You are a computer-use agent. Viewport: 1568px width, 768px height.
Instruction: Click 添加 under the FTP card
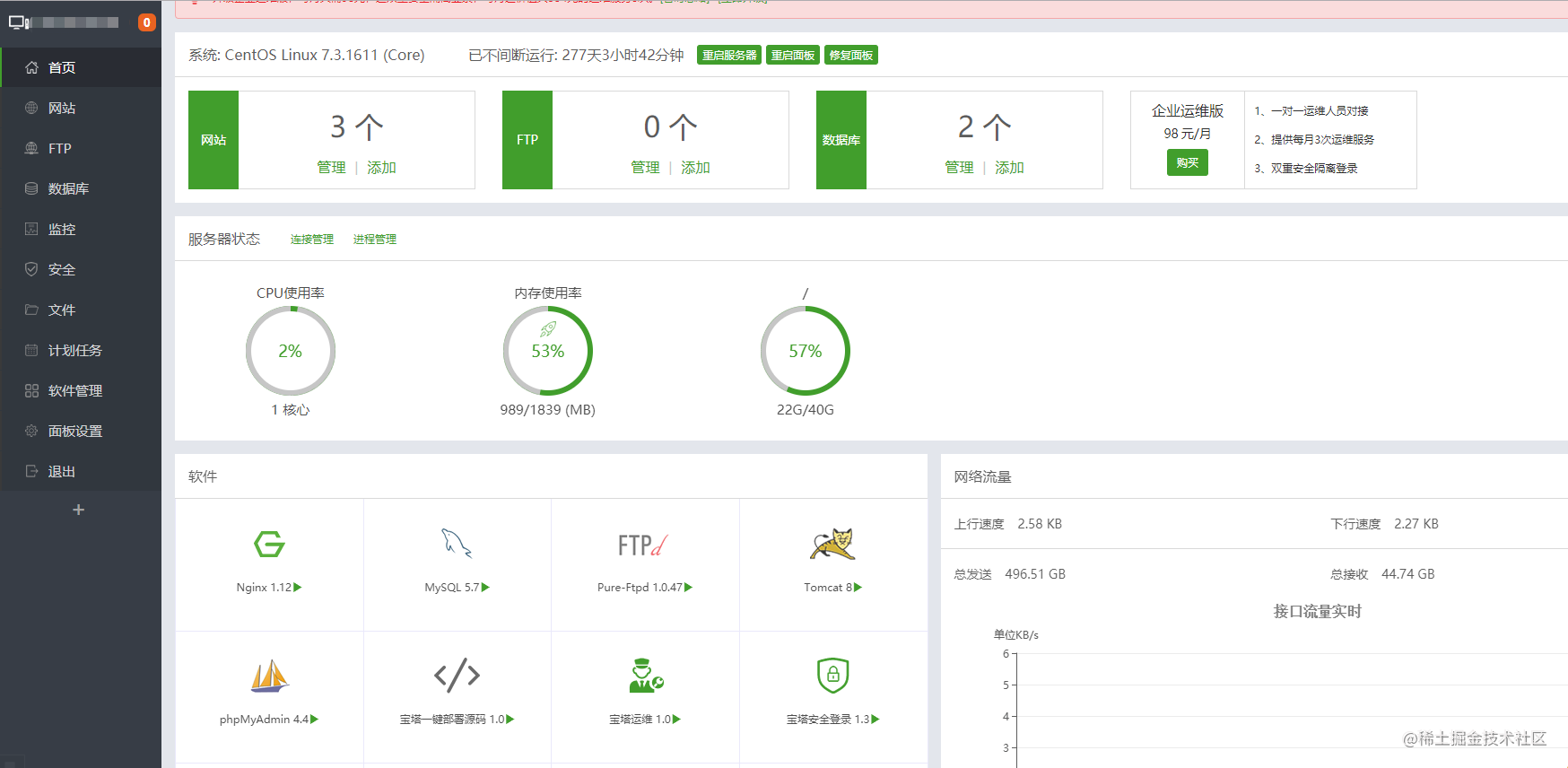tap(695, 167)
